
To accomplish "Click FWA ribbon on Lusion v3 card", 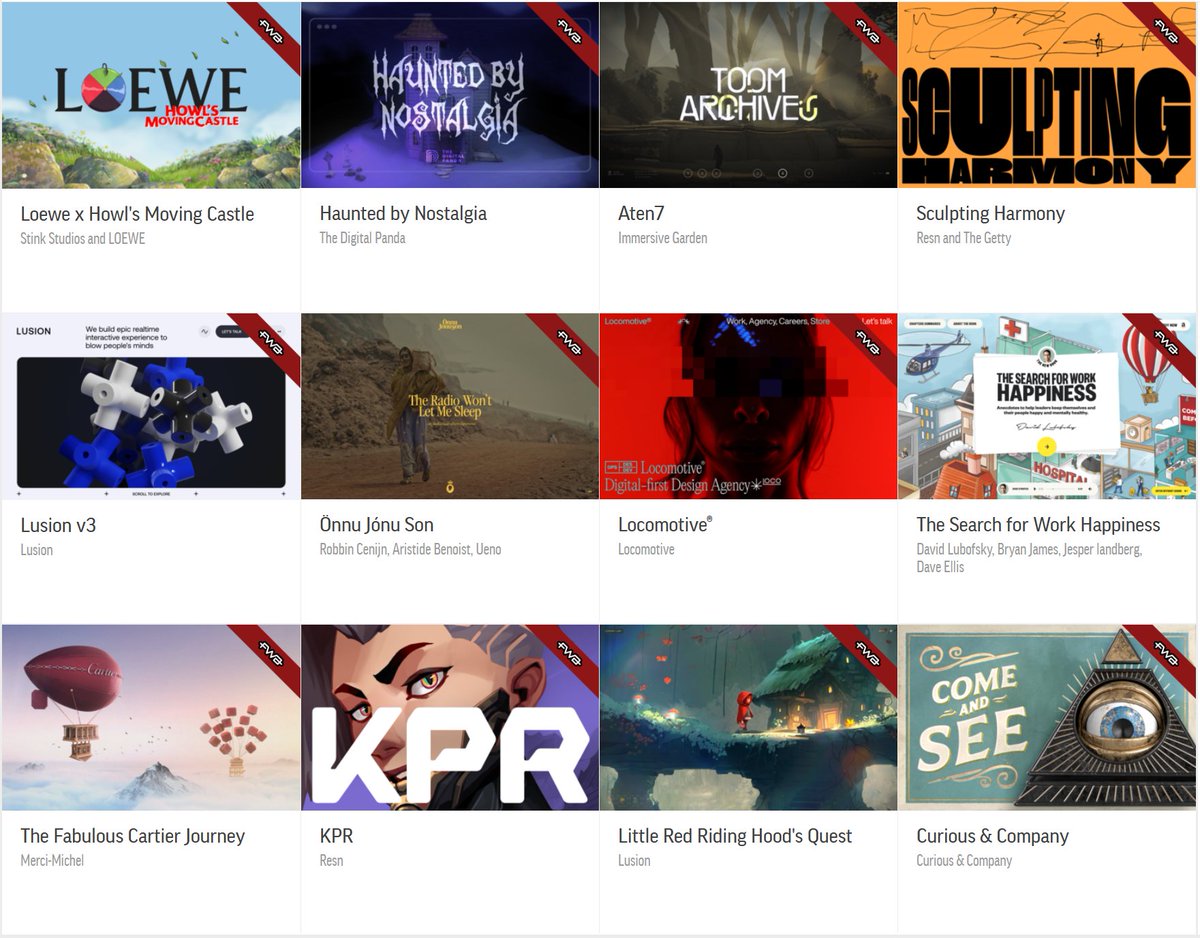I will pyautogui.click(x=270, y=342).
